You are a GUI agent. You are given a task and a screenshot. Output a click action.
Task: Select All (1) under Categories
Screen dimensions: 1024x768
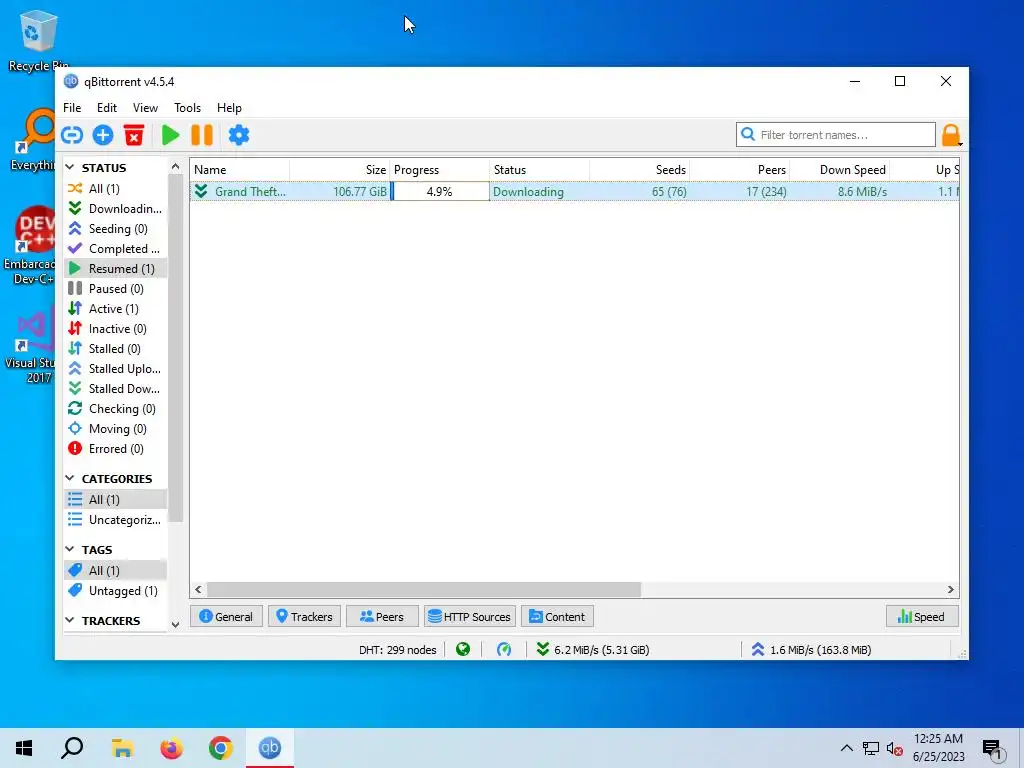115,500
